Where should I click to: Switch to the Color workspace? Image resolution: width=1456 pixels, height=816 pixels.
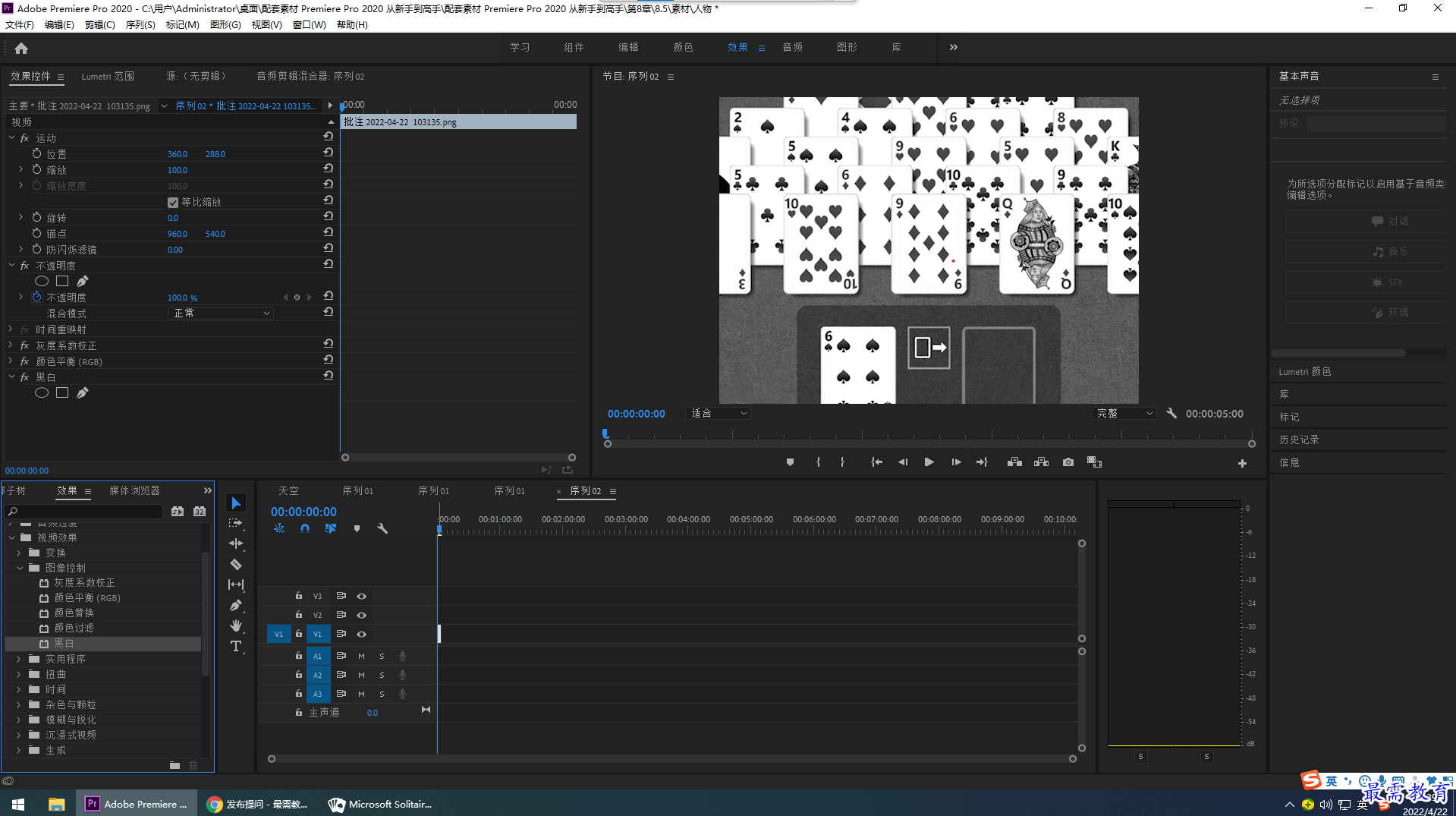click(683, 47)
